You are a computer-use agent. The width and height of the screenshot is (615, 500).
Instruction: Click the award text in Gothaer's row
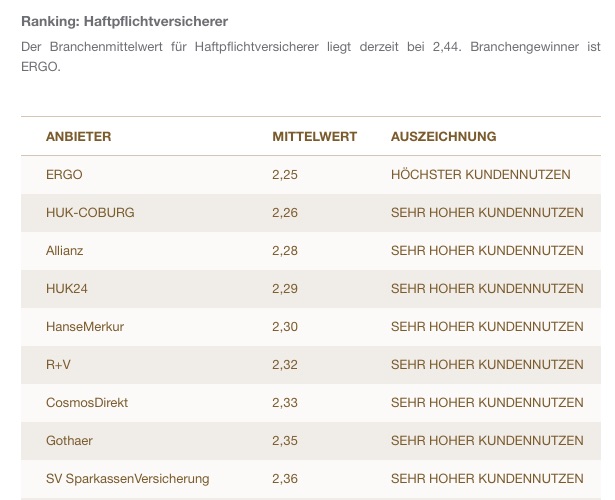pos(486,441)
